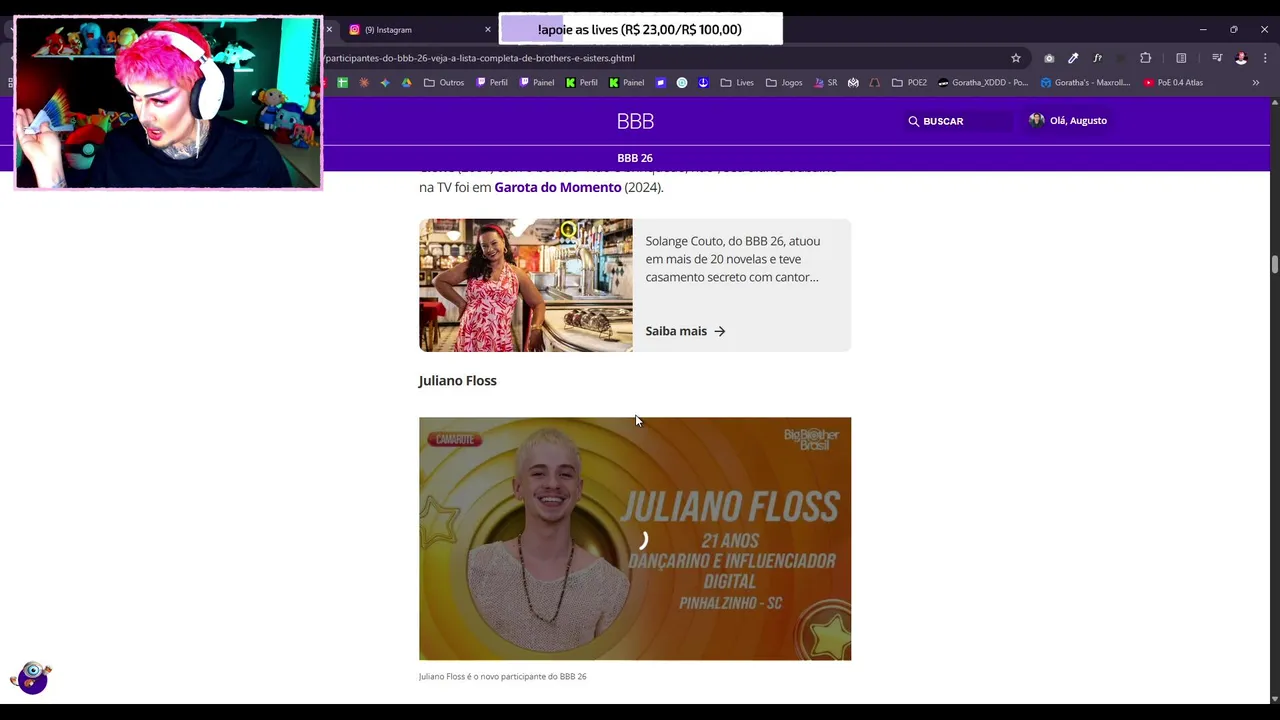Activate the eyedropper color picker extension
Image resolution: width=1280 pixels, height=720 pixels.
pos(1073,58)
